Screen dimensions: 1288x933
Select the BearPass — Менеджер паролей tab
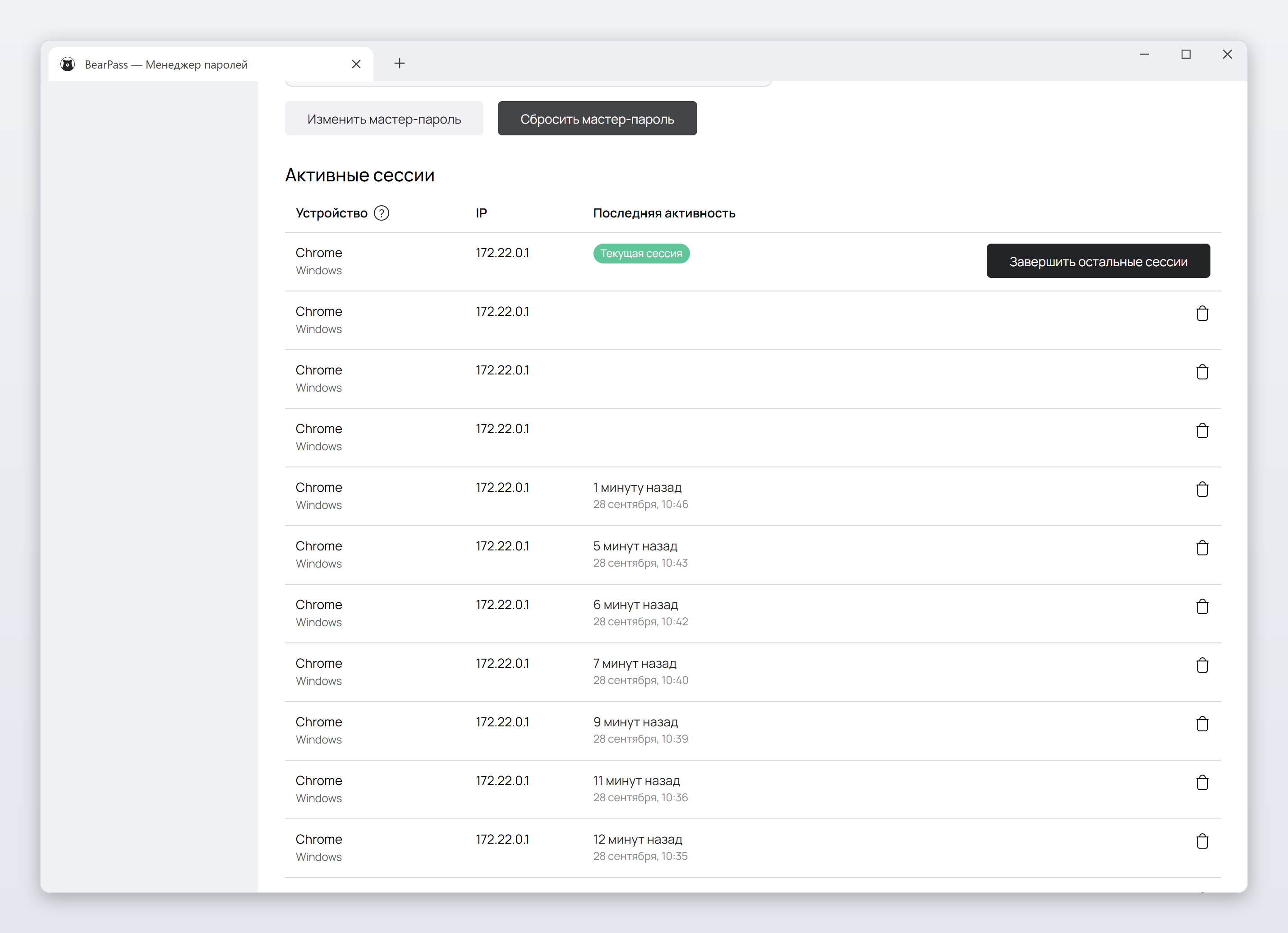[x=211, y=64]
